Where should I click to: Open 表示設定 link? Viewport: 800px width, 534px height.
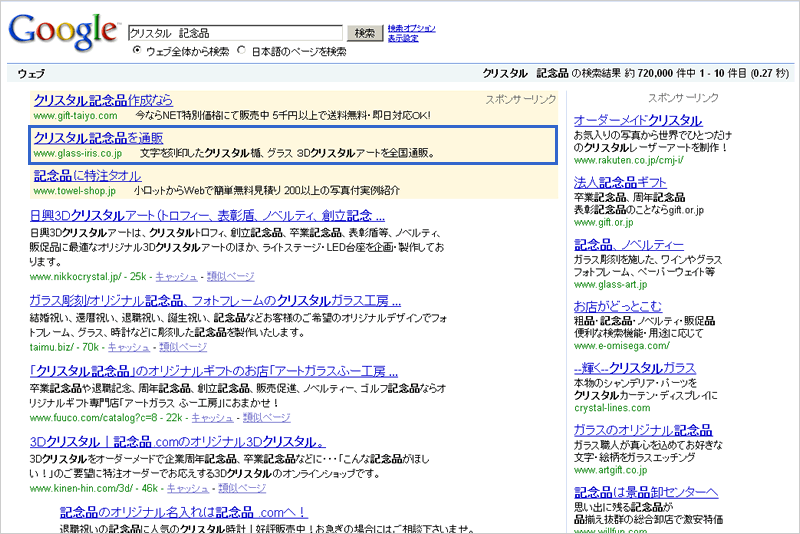tap(402, 38)
